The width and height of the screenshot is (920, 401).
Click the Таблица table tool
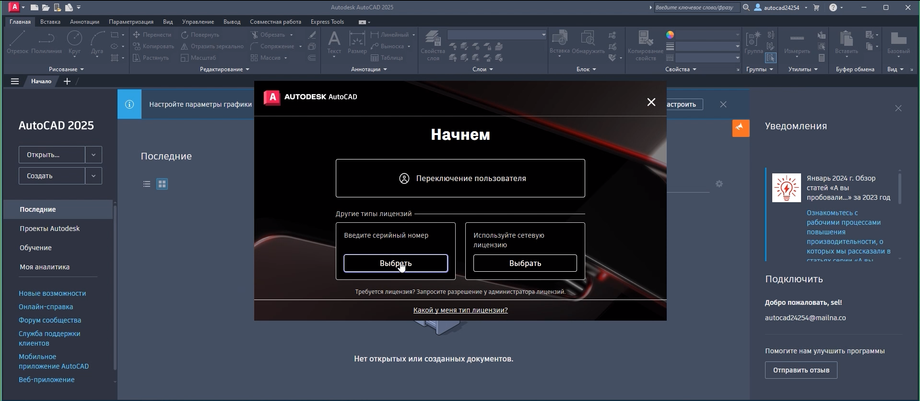coord(386,58)
